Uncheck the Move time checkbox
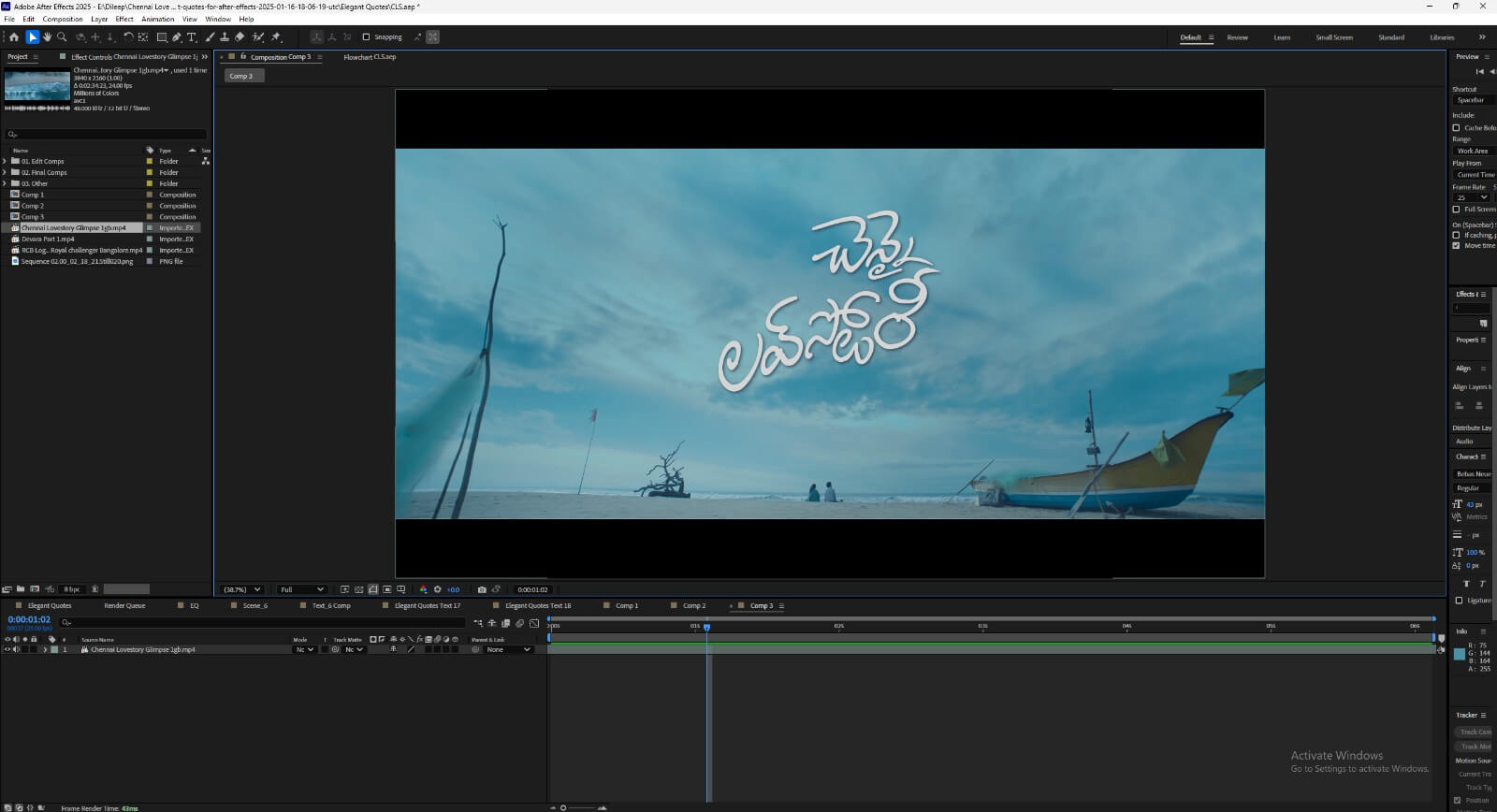Viewport: 1497px width, 812px height. (1456, 245)
